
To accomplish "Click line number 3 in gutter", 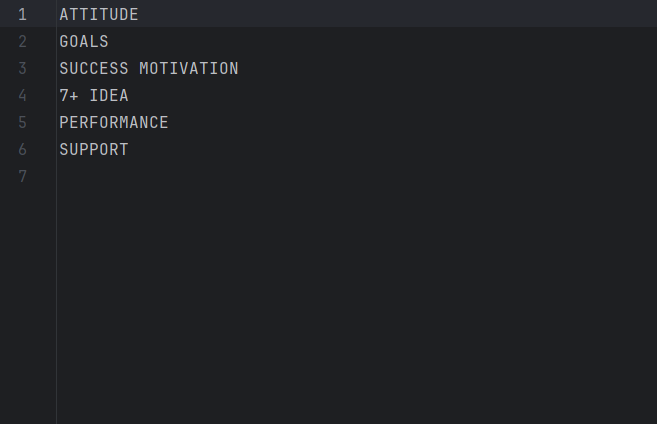I will point(23,68).
